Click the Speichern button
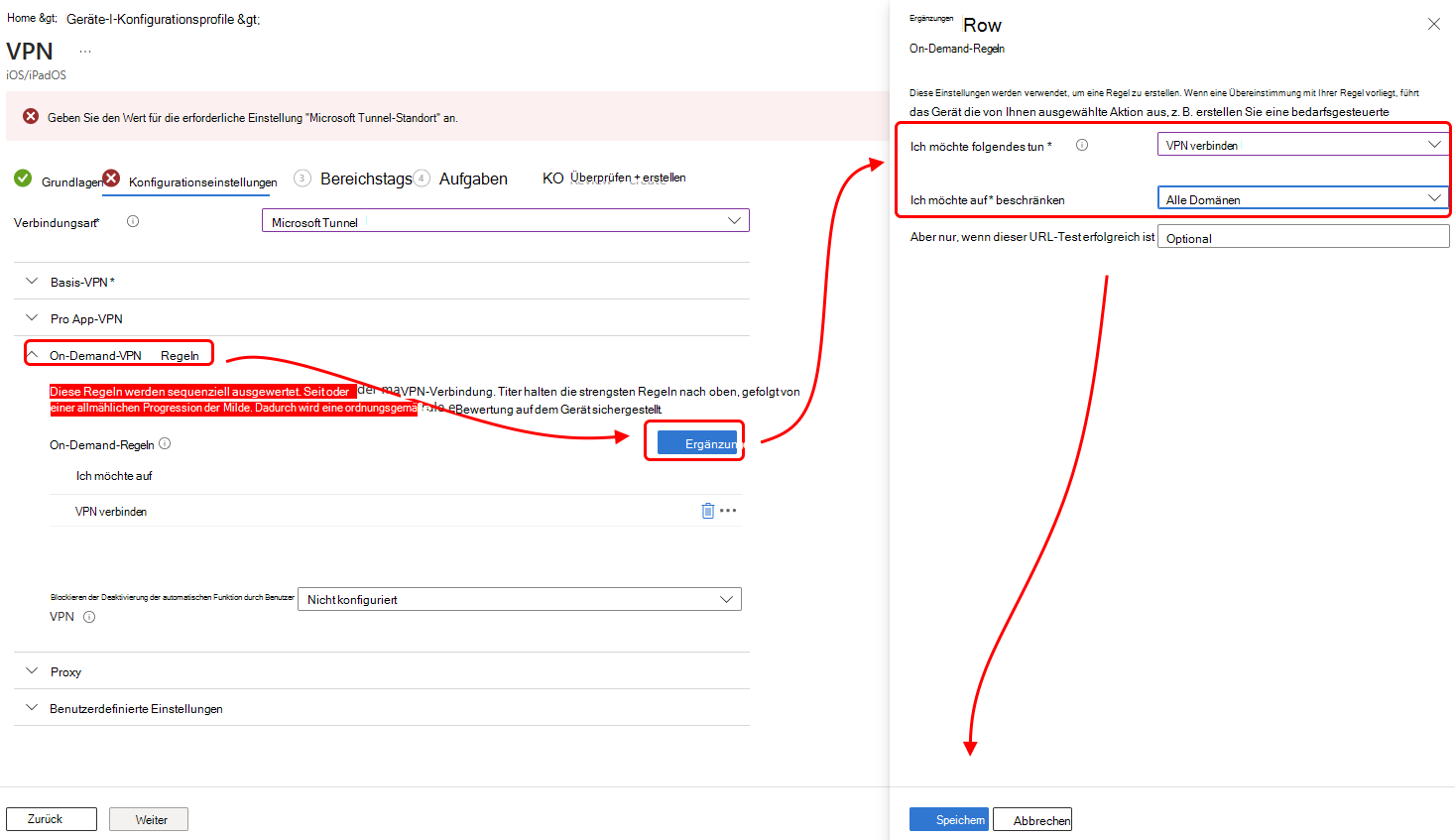Screen dimensions: 1455x840 point(949,819)
